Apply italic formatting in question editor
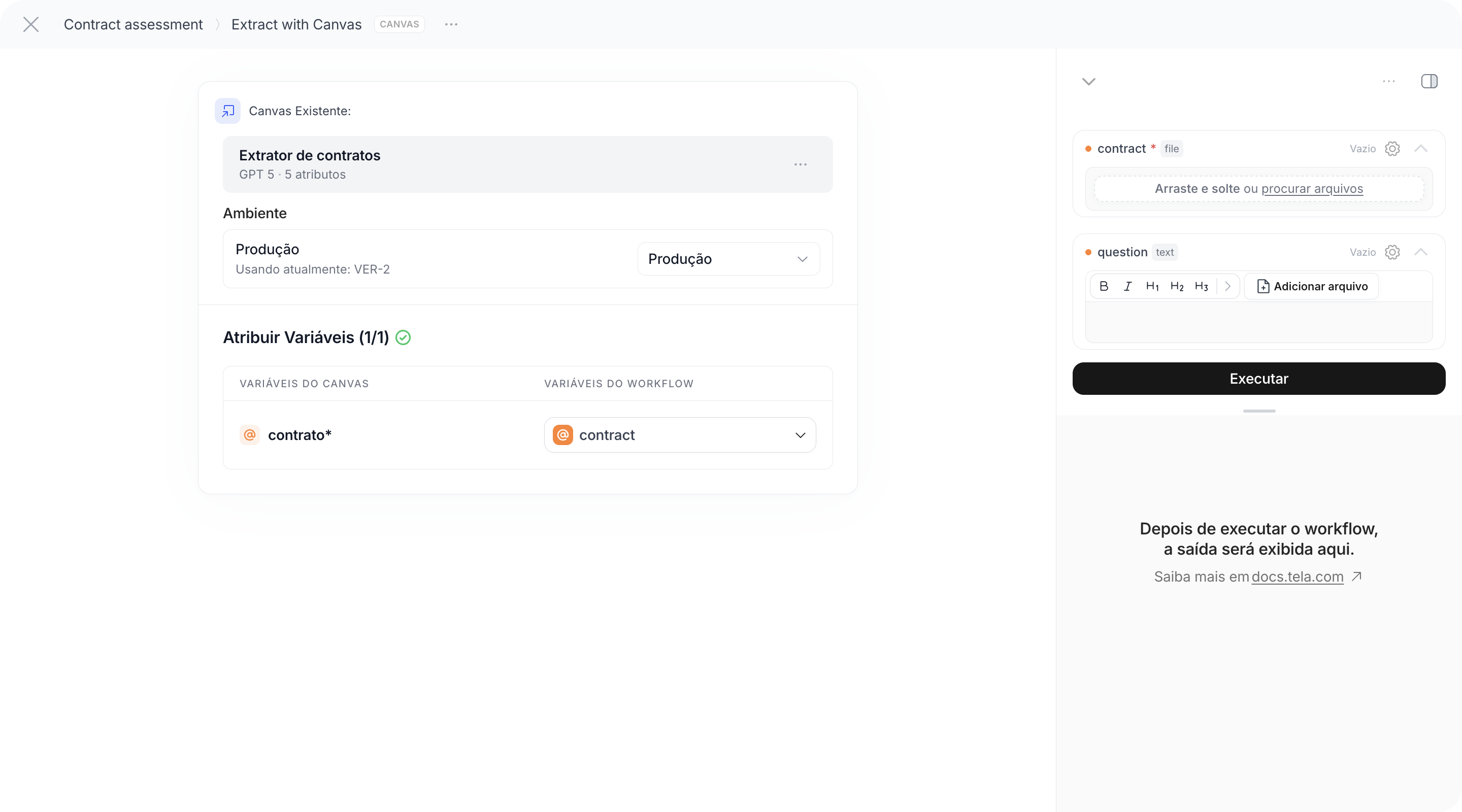 pos(1127,286)
